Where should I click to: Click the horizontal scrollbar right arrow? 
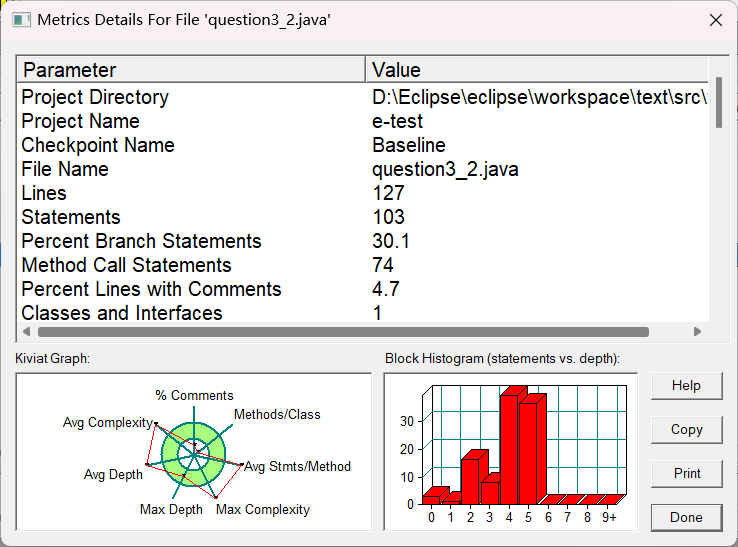[x=698, y=332]
